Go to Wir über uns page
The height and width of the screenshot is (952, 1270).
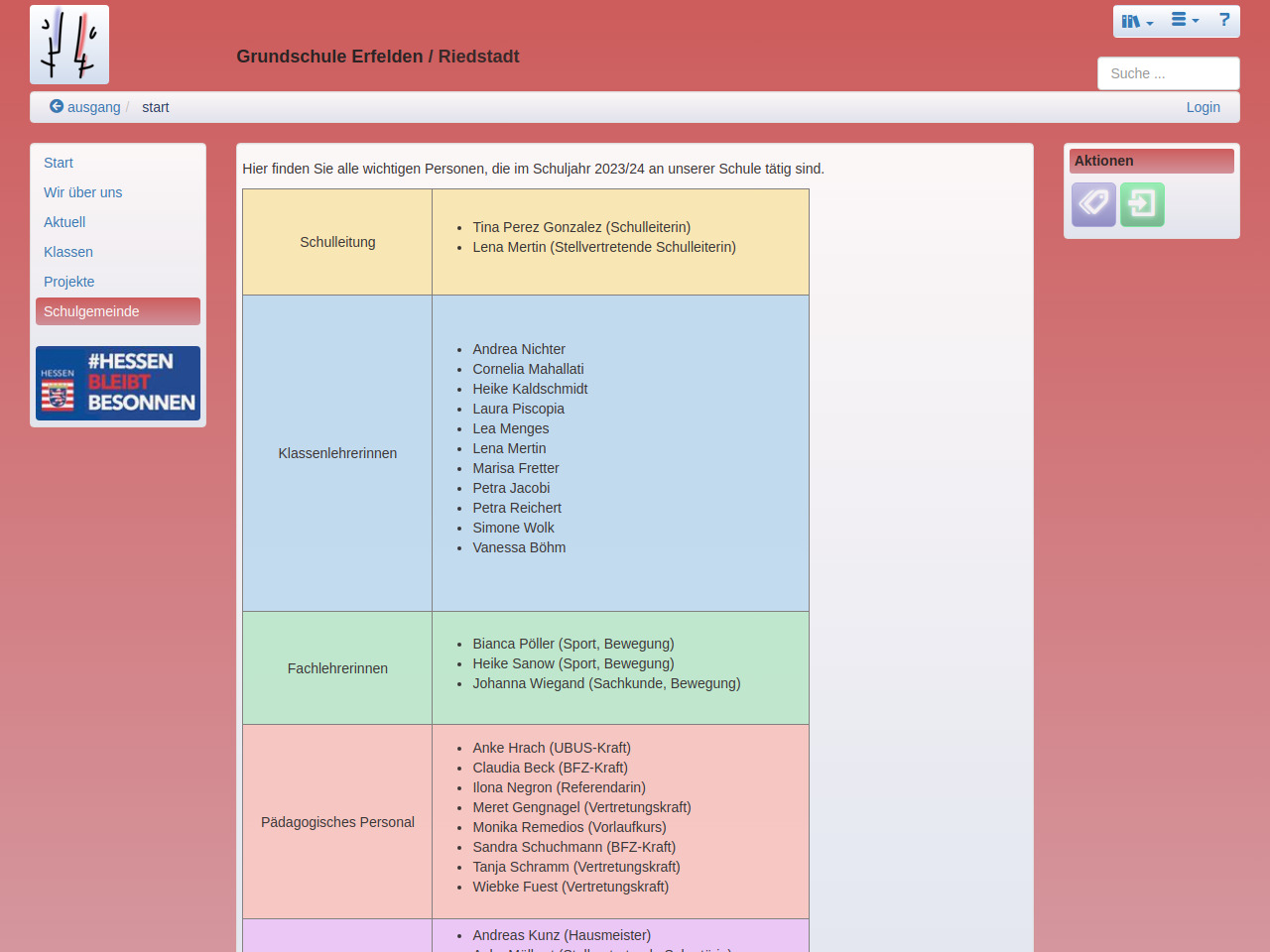(83, 192)
